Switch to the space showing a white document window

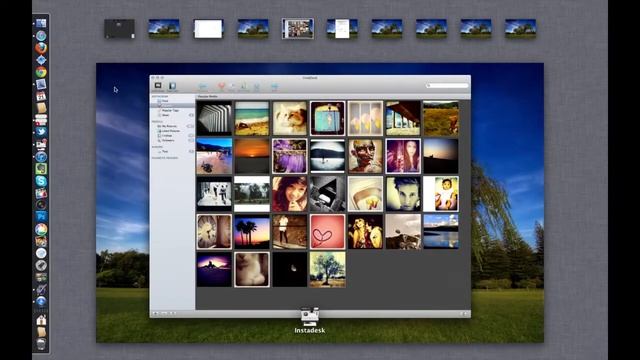[x=342, y=29]
